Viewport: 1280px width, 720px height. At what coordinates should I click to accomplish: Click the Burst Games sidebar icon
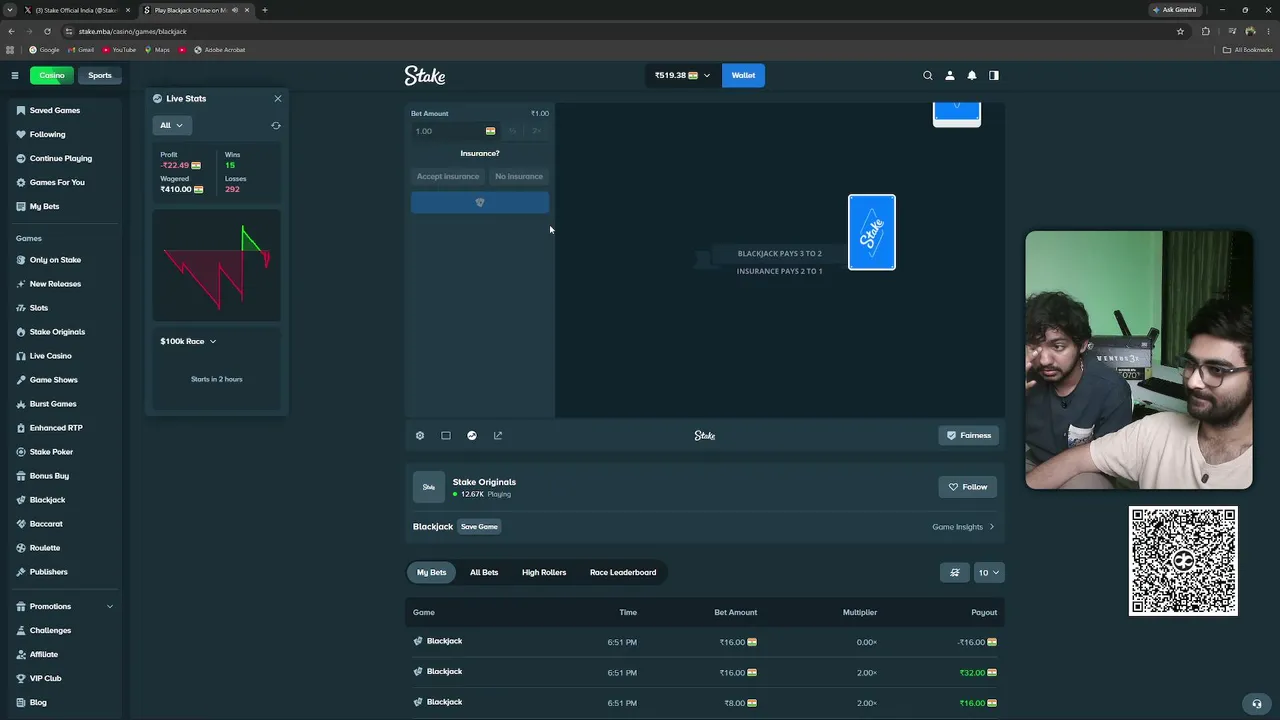click(21, 404)
